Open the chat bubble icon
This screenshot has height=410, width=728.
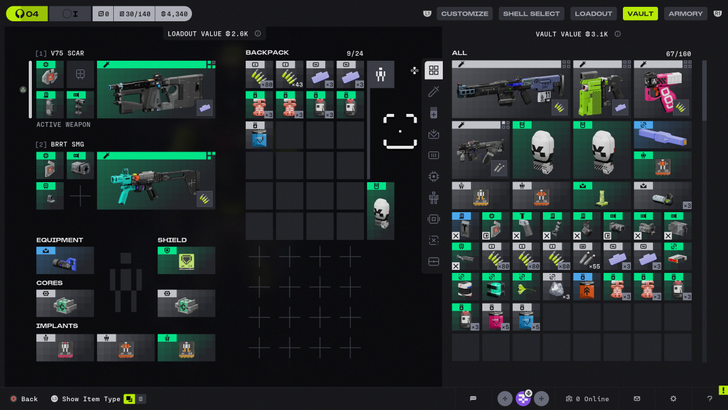tap(473, 398)
